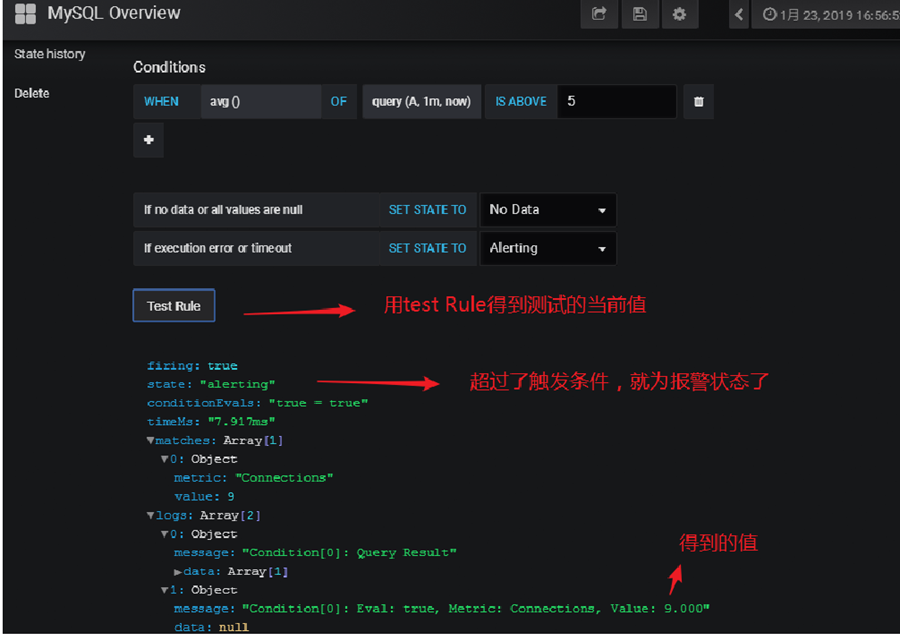Collapse the 0: Object under logs
Viewport: 900px width, 641px height.
pos(165,534)
